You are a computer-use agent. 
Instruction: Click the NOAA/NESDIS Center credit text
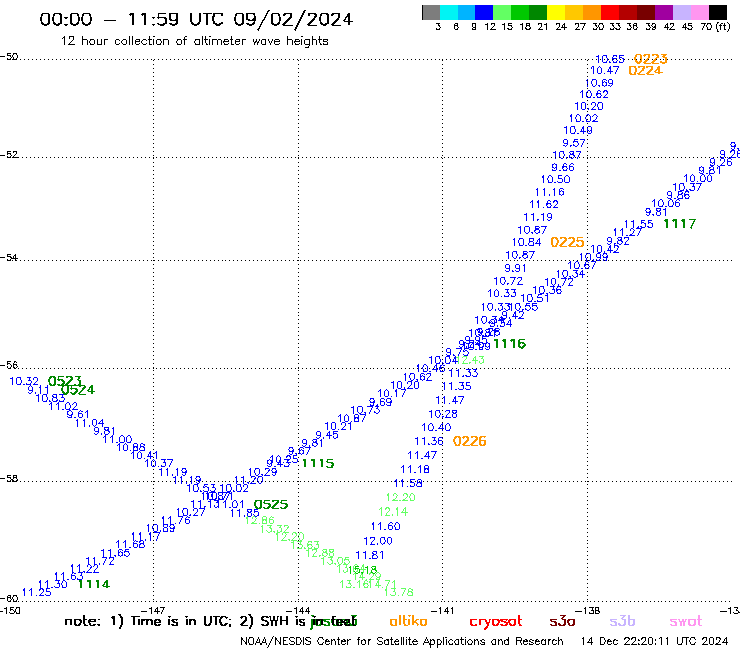point(402,641)
